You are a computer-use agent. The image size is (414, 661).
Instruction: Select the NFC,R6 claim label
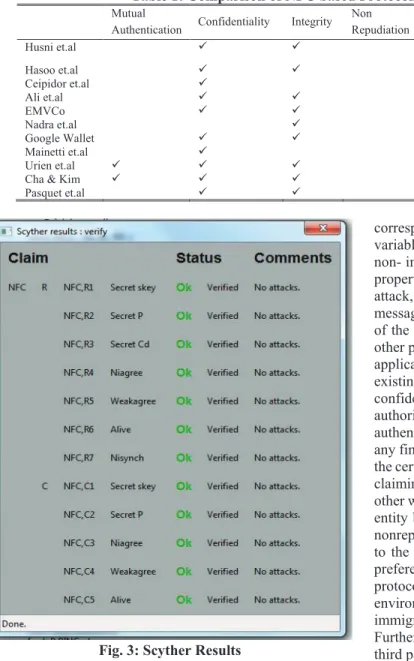pyautogui.click(x=79, y=430)
